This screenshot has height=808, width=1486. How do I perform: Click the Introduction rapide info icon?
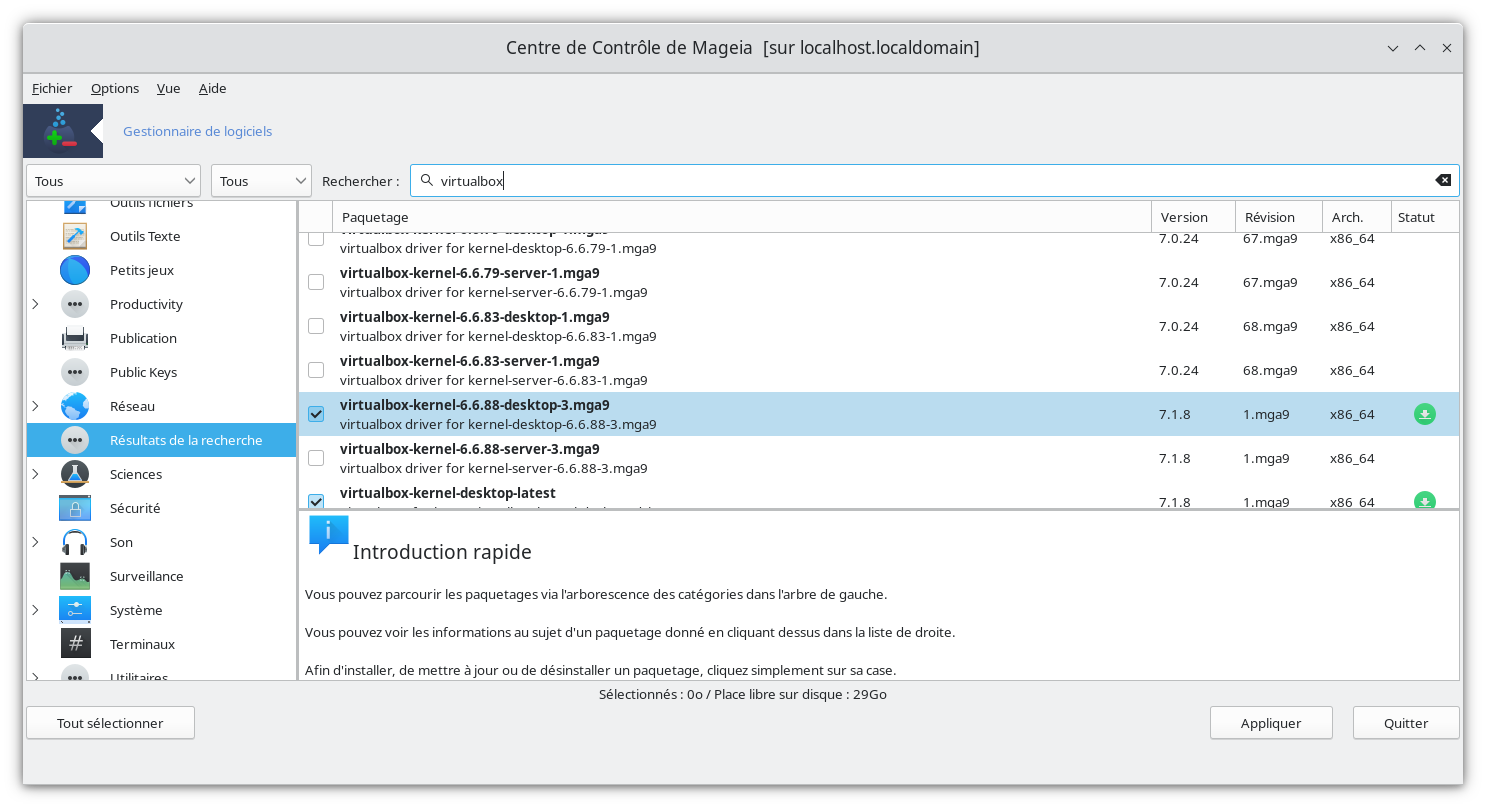(x=329, y=535)
